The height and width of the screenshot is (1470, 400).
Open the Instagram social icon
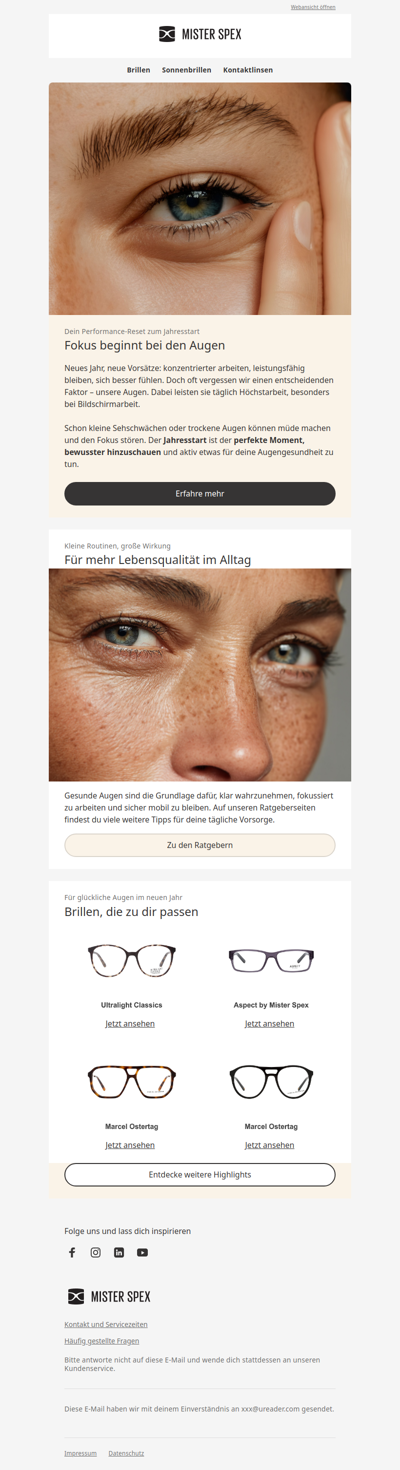click(96, 1252)
